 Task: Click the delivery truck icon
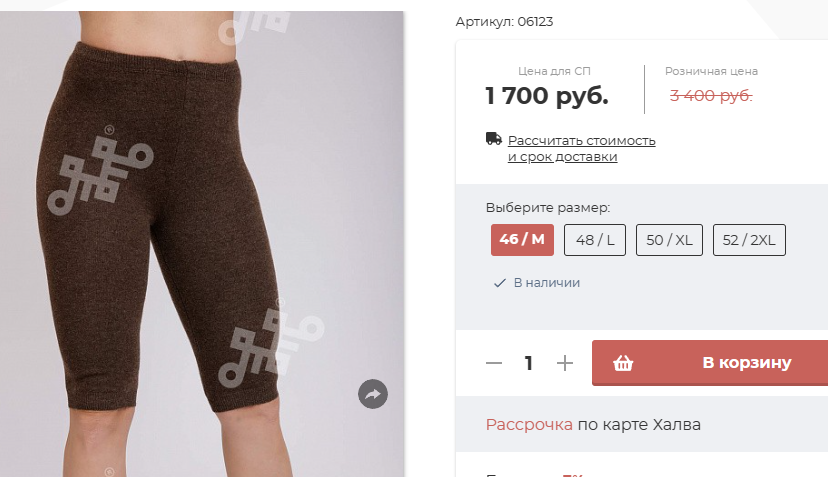click(x=494, y=139)
